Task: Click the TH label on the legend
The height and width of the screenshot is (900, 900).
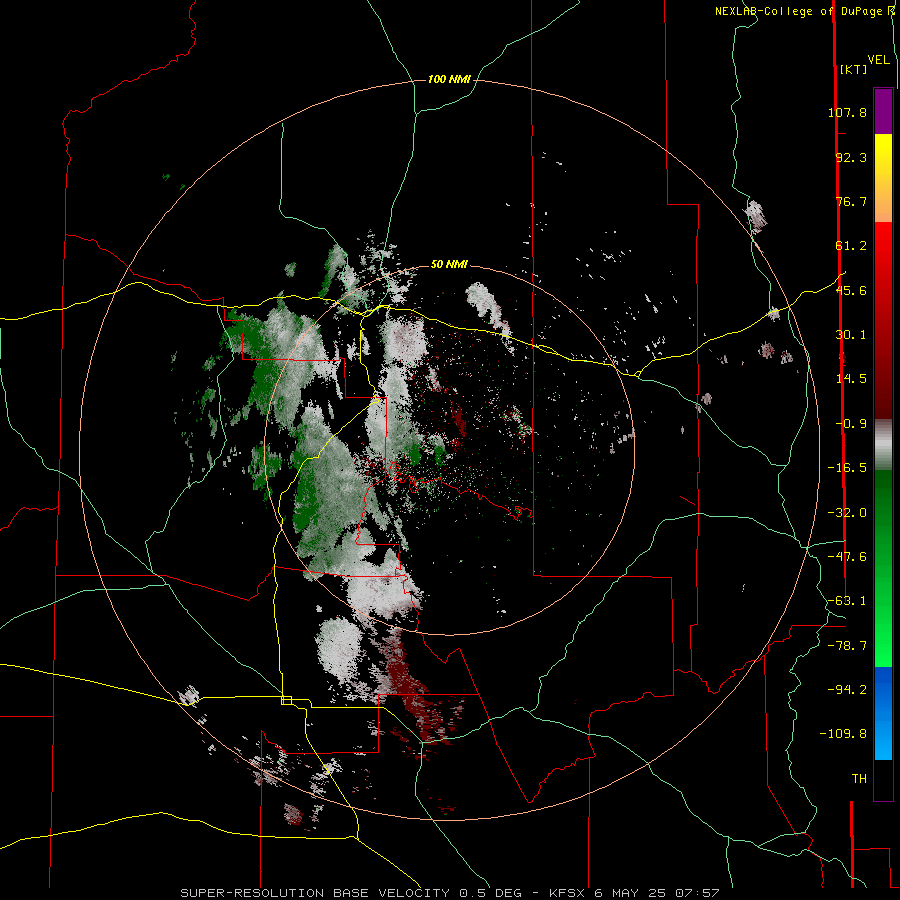Action: point(859,779)
